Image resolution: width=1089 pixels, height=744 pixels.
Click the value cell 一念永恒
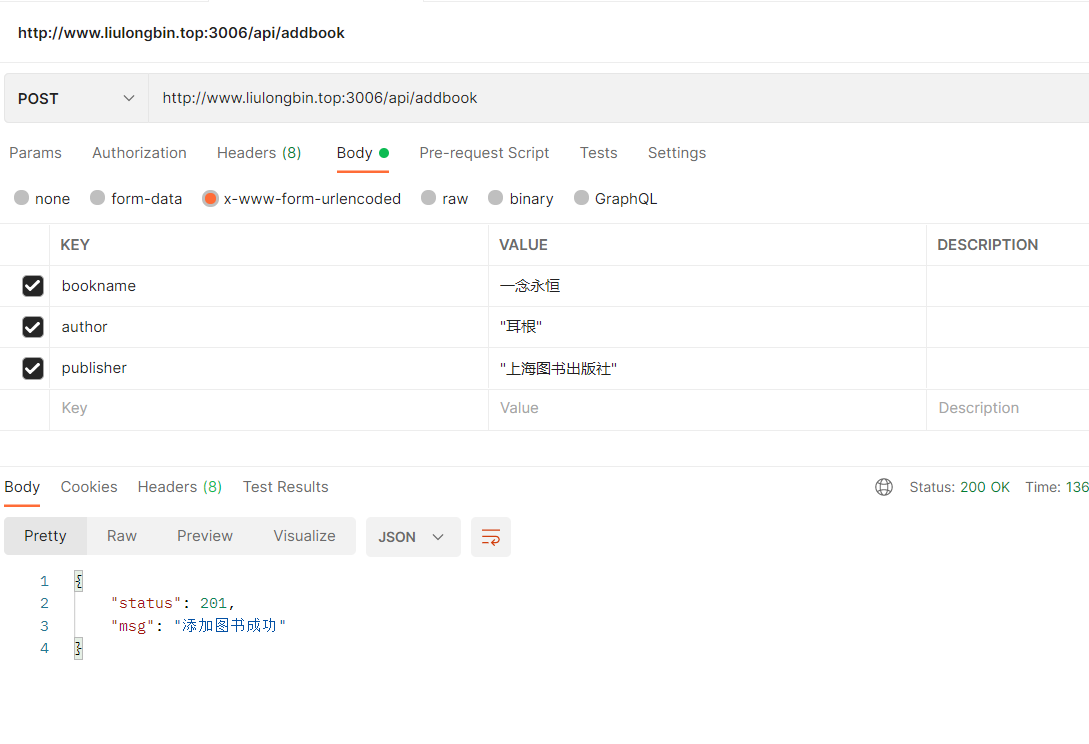pyautogui.click(x=707, y=286)
